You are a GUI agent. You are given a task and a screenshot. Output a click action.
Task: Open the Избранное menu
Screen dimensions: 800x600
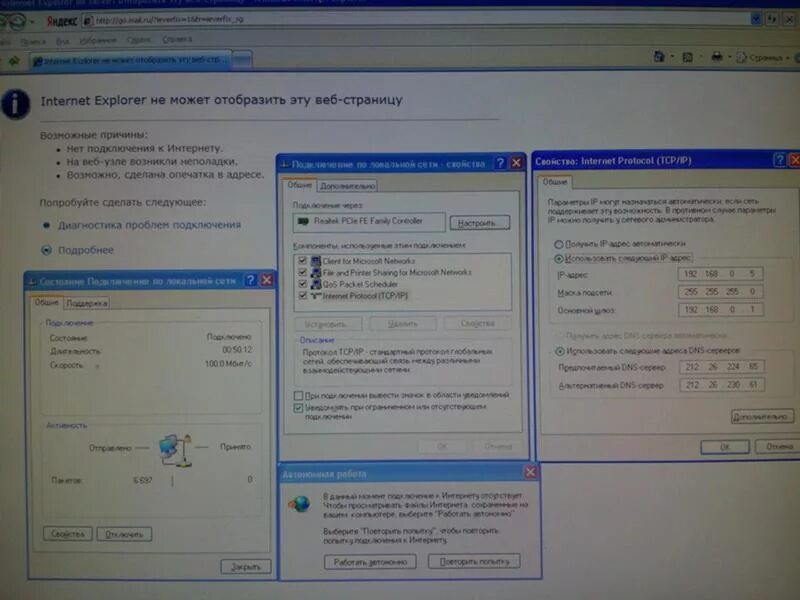click(98, 40)
